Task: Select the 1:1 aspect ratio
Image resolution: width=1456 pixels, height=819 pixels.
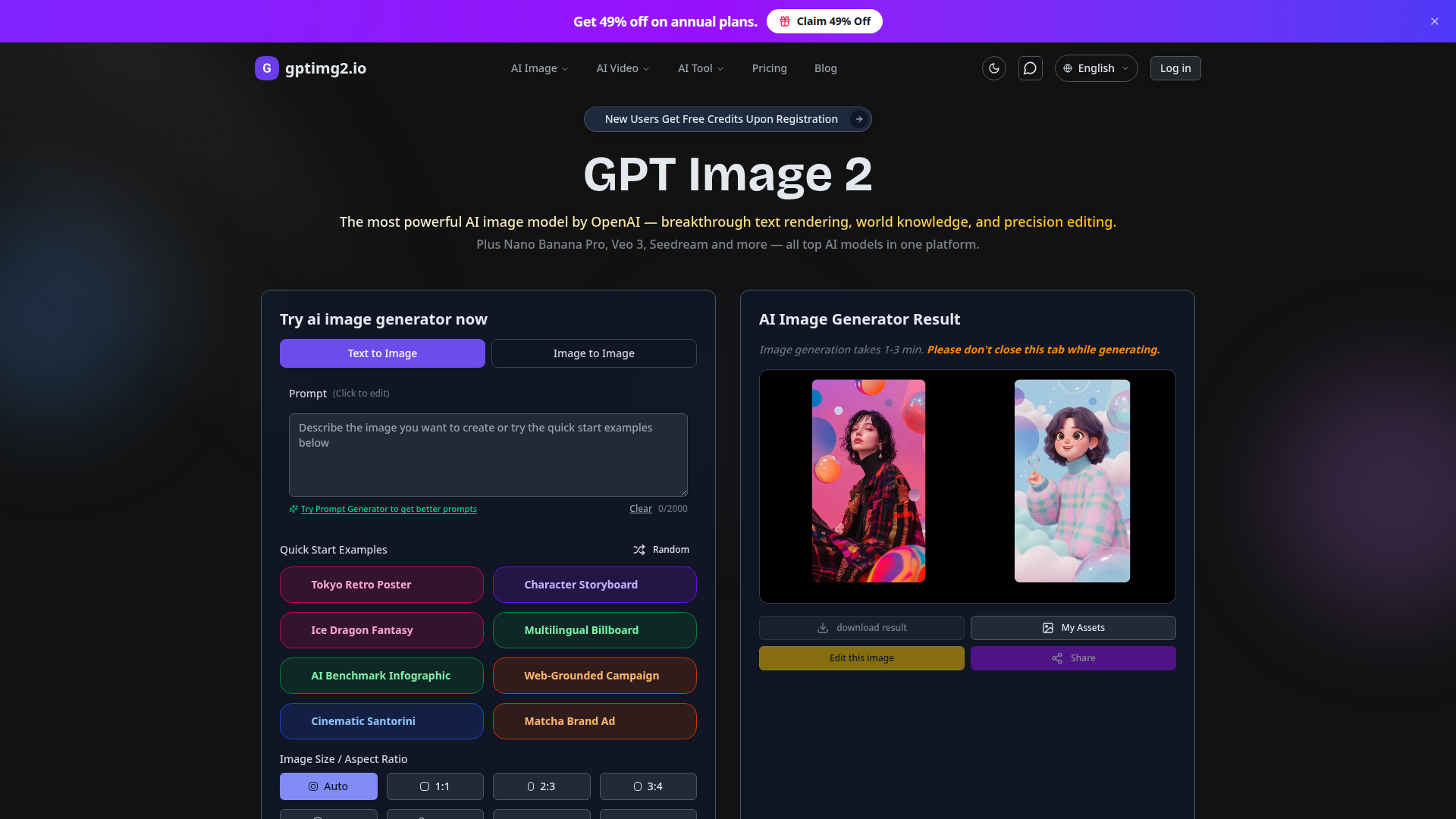Action: [435, 786]
